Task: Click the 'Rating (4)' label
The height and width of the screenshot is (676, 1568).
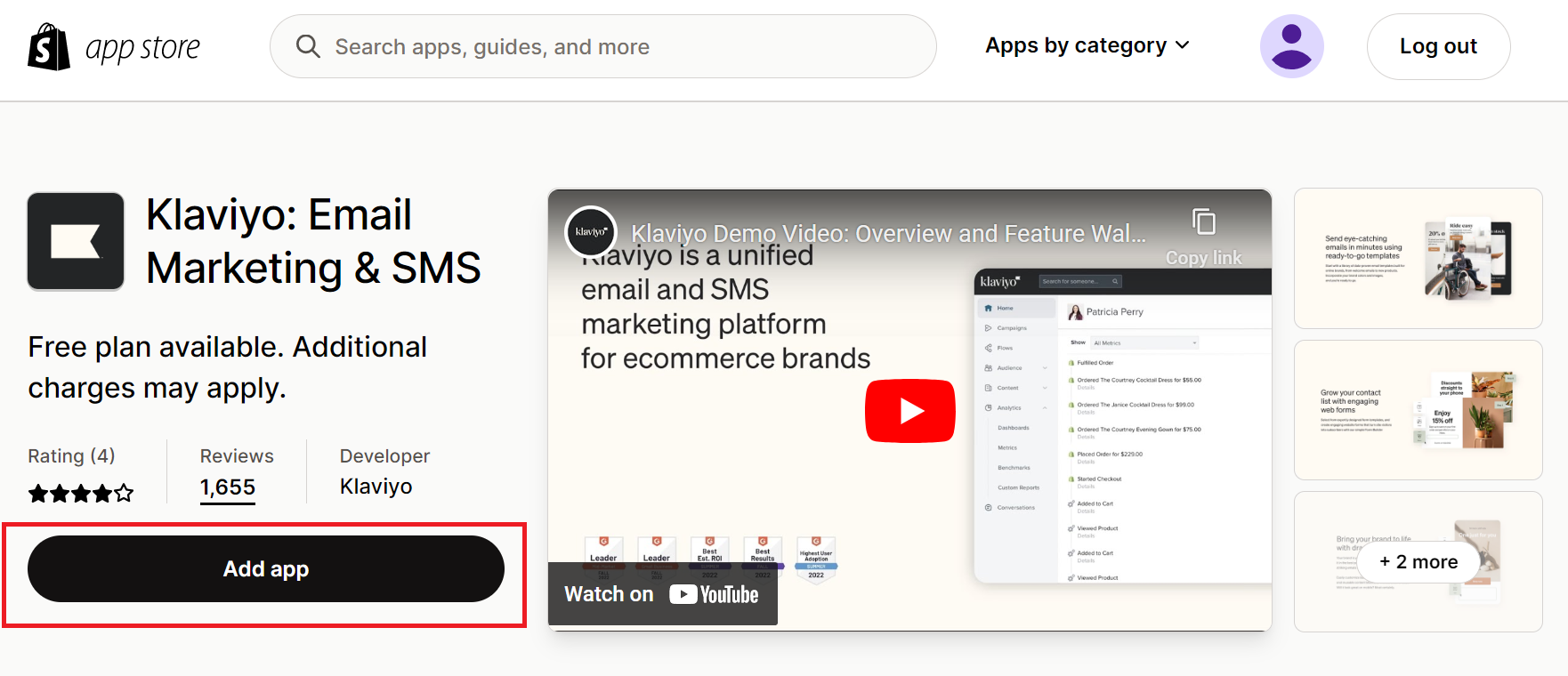Action: click(71, 456)
